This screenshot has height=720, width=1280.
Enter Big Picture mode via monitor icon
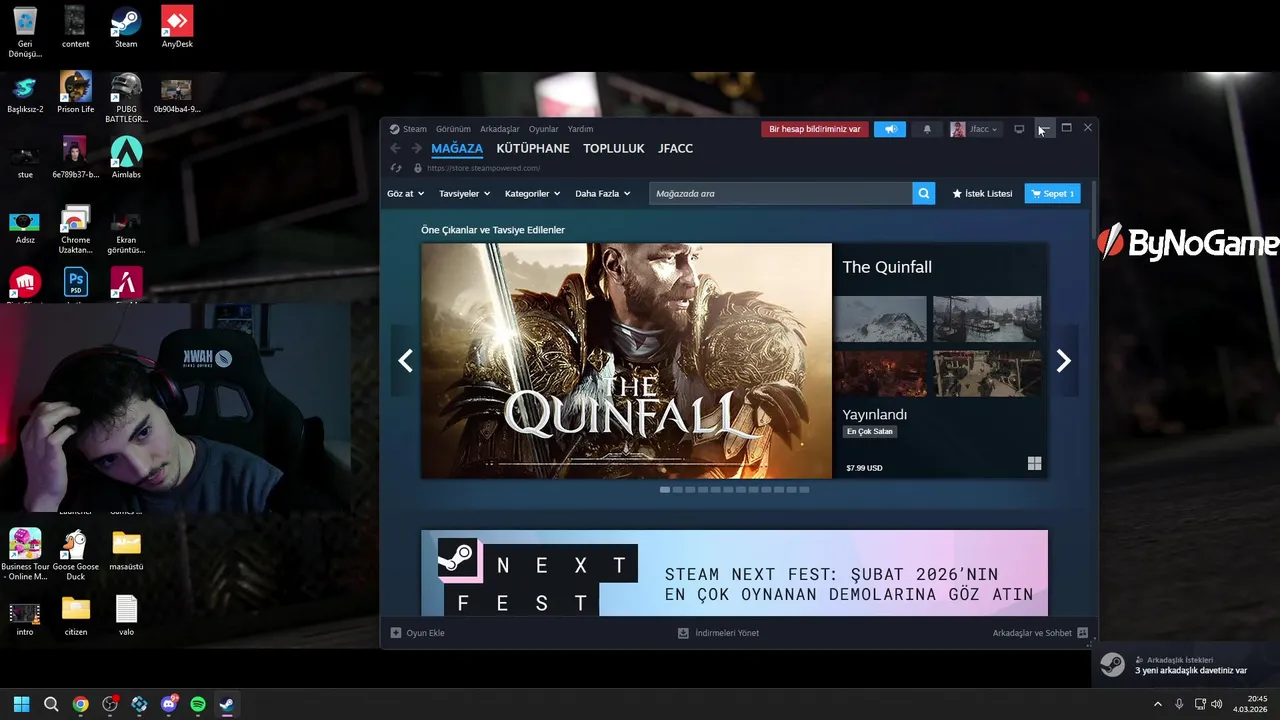coord(1019,129)
